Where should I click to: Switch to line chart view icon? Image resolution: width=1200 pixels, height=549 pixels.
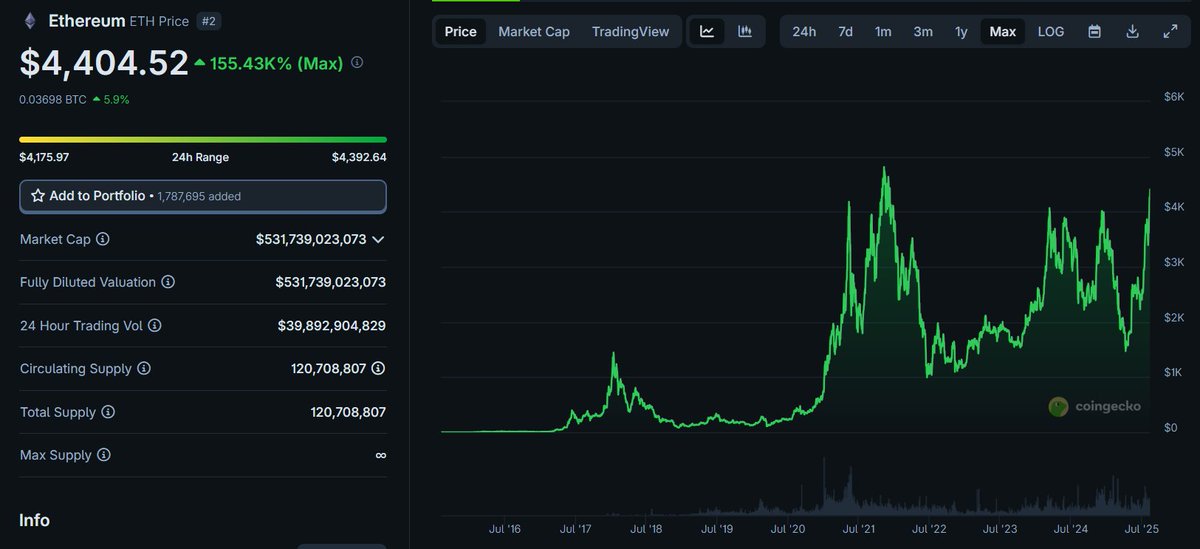(707, 31)
